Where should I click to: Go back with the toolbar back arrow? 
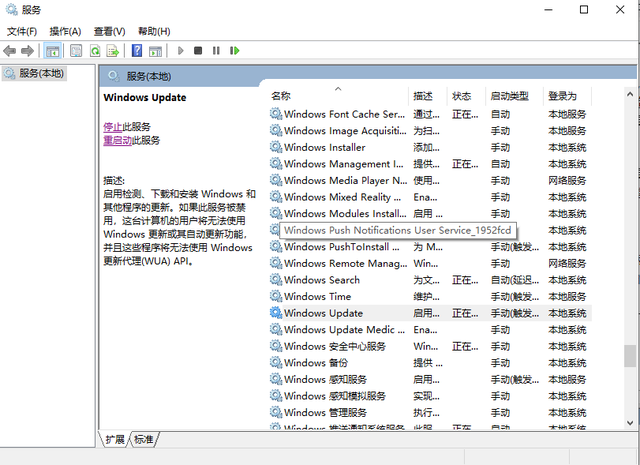click(9, 51)
